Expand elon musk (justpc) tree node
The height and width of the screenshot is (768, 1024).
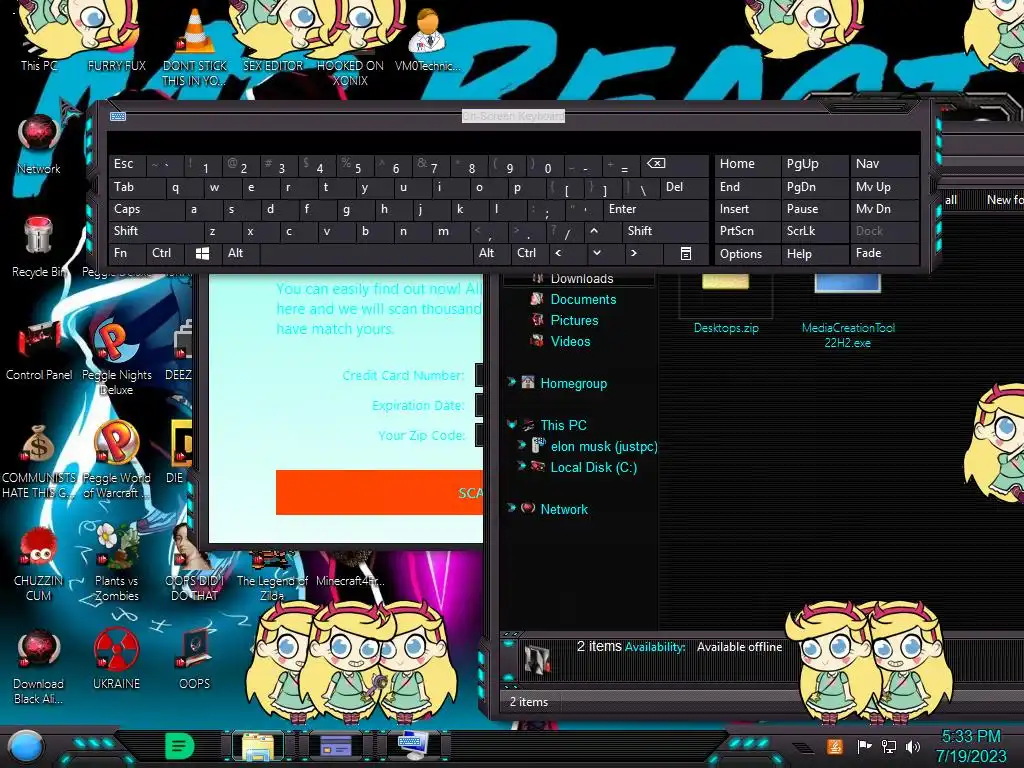[521, 445]
